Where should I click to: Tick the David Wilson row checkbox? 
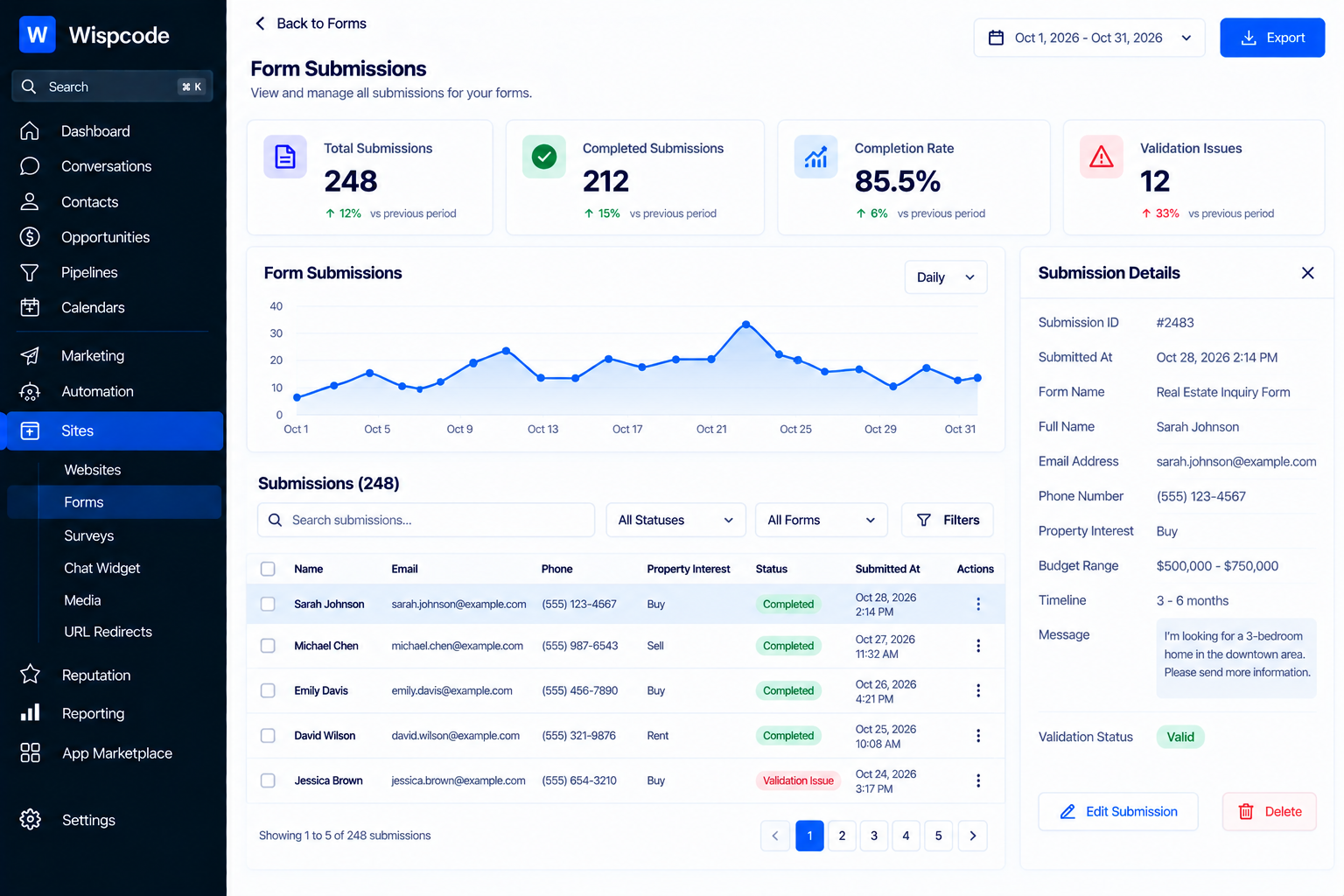pos(268,736)
